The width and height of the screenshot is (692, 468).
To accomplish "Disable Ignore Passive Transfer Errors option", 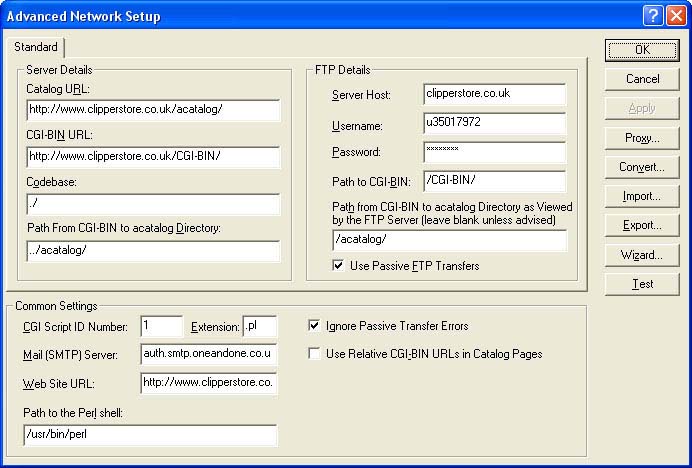I will [315, 326].
